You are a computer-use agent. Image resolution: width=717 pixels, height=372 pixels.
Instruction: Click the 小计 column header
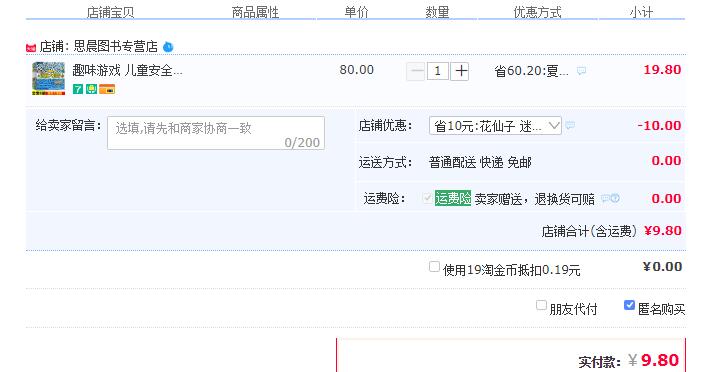(641, 12)
